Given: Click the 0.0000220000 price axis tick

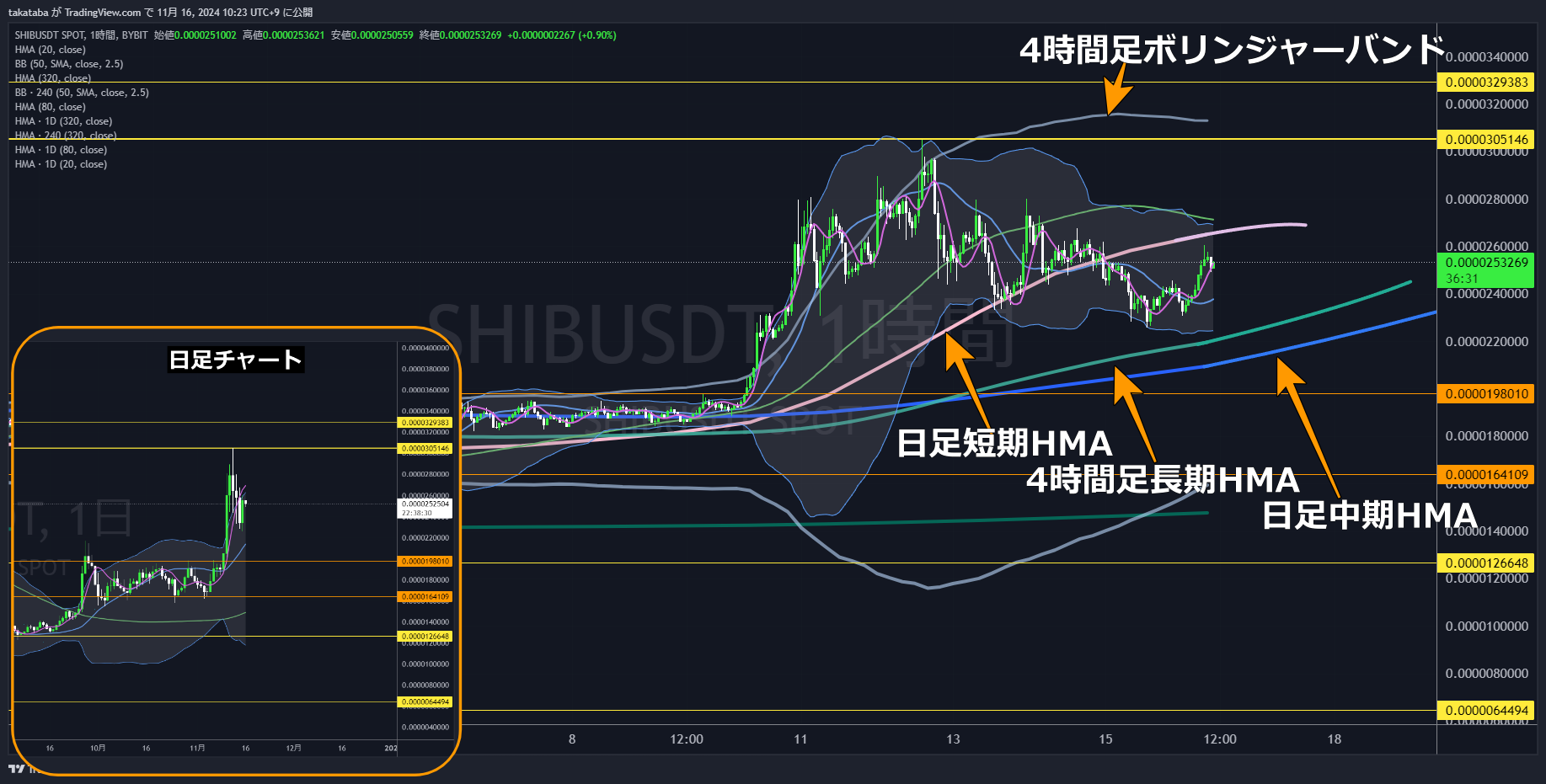Looking at the screenshot, I should [x=1487, y=342].
